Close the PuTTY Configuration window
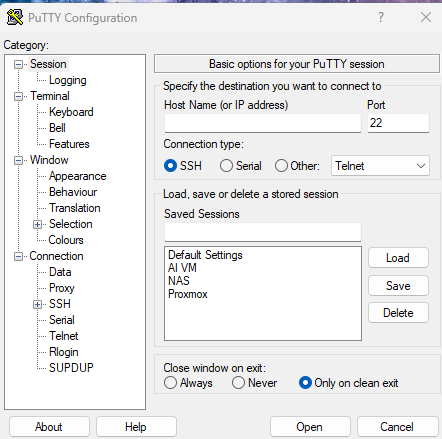The width and height of the screenshot is (442, 439). click(426, 17)
